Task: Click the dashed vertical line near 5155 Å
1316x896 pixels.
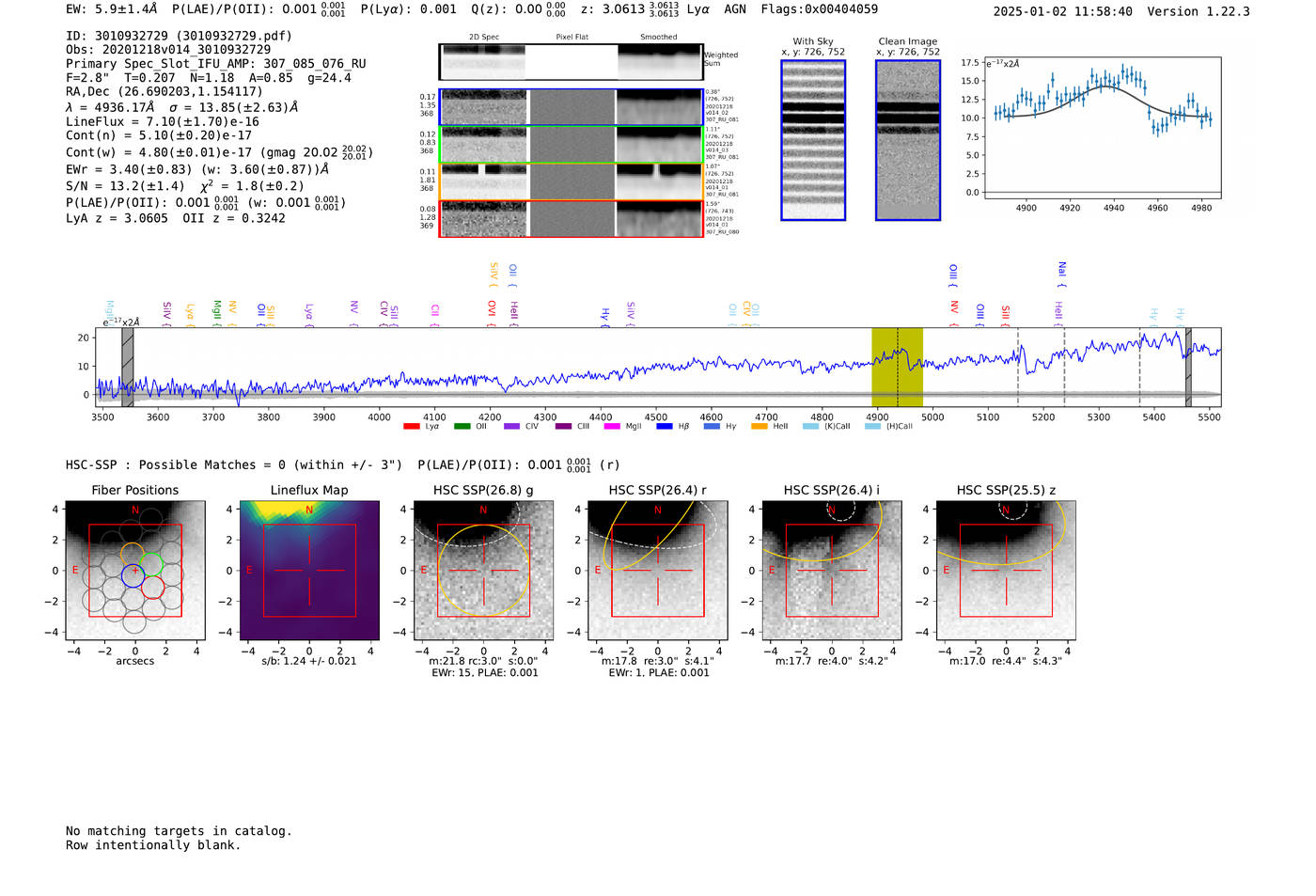Action: point(1018,367)
